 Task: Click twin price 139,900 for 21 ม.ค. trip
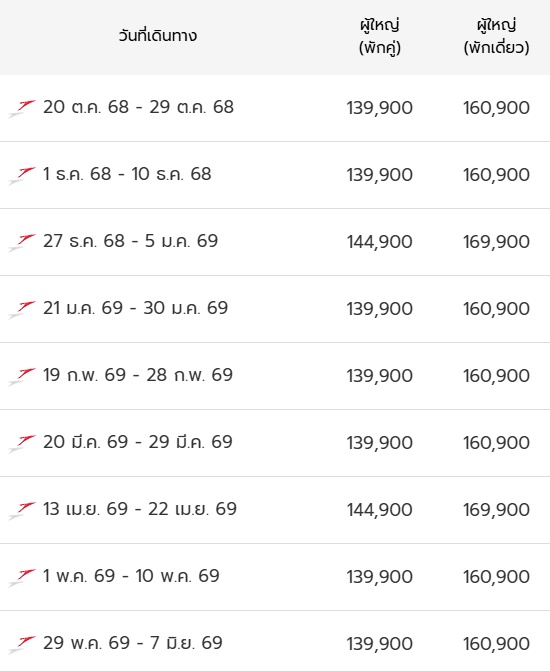click(380, 309)
